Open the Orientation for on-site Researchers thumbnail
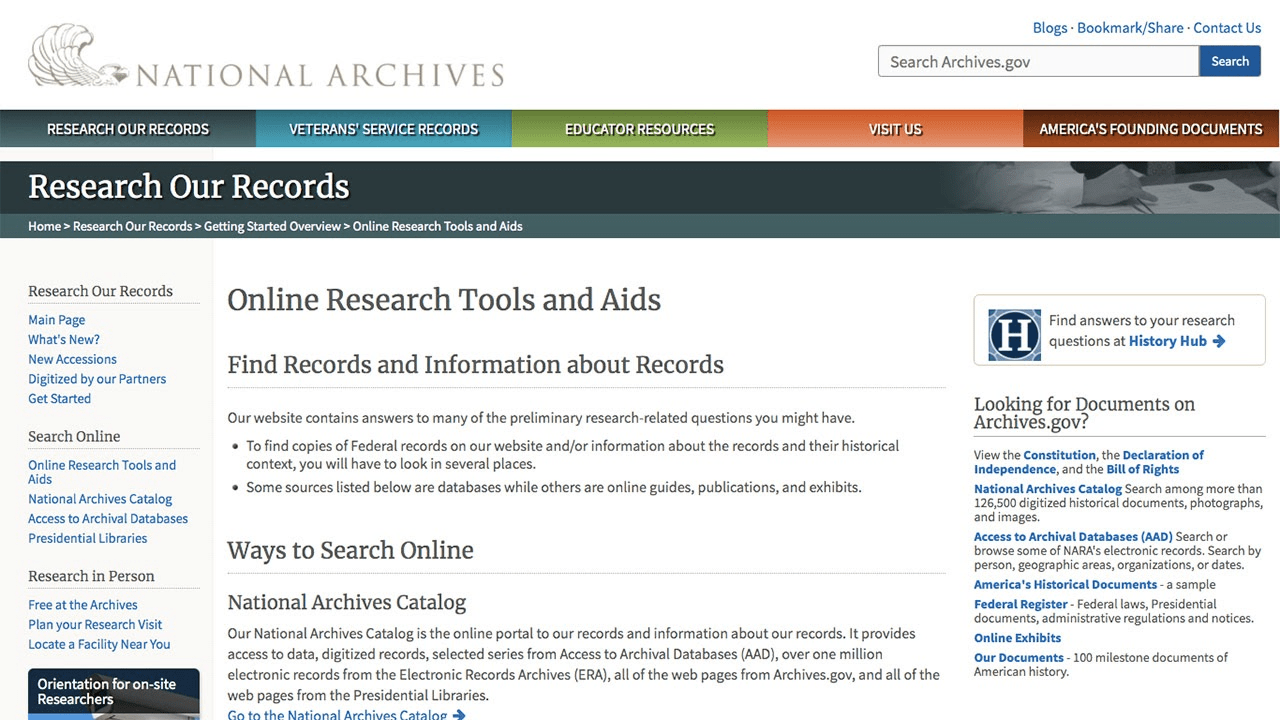 click(x=113, y=693)
